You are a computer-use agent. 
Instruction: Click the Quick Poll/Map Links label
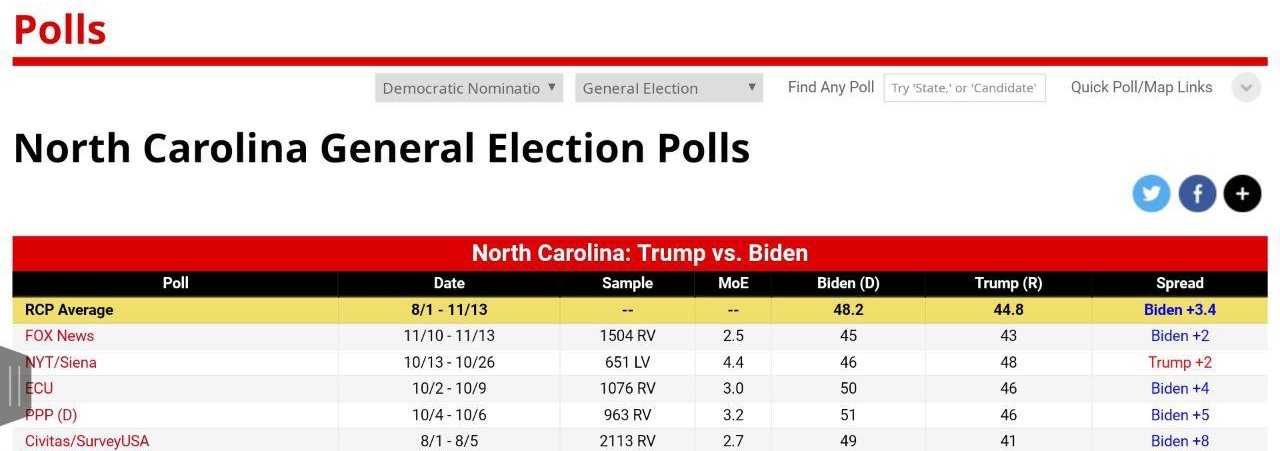[1141, 88]
